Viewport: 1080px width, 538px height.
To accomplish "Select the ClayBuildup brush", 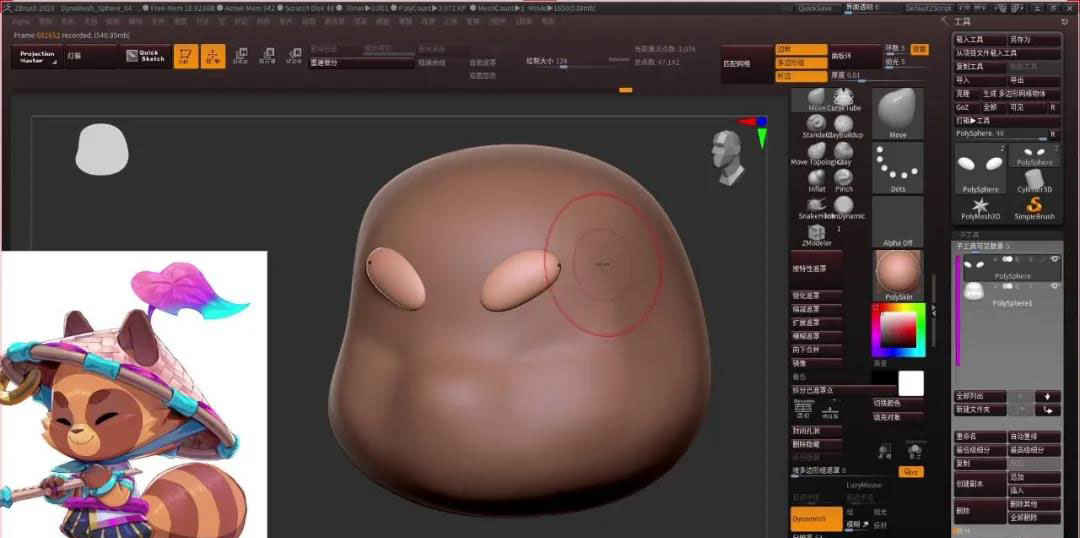I will tap(844, 127).
